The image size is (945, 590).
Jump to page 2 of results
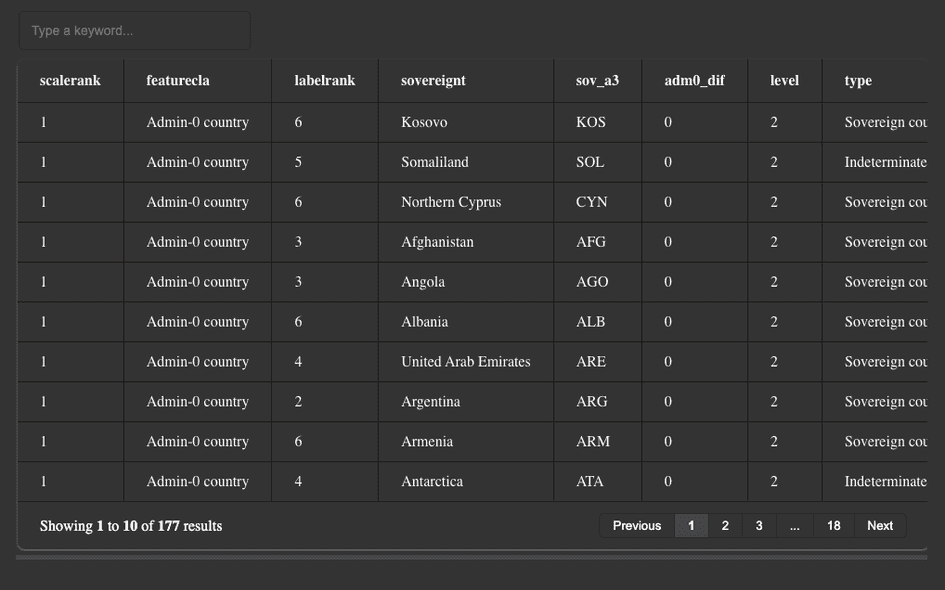pyautogui.click(x=725, y=526)
